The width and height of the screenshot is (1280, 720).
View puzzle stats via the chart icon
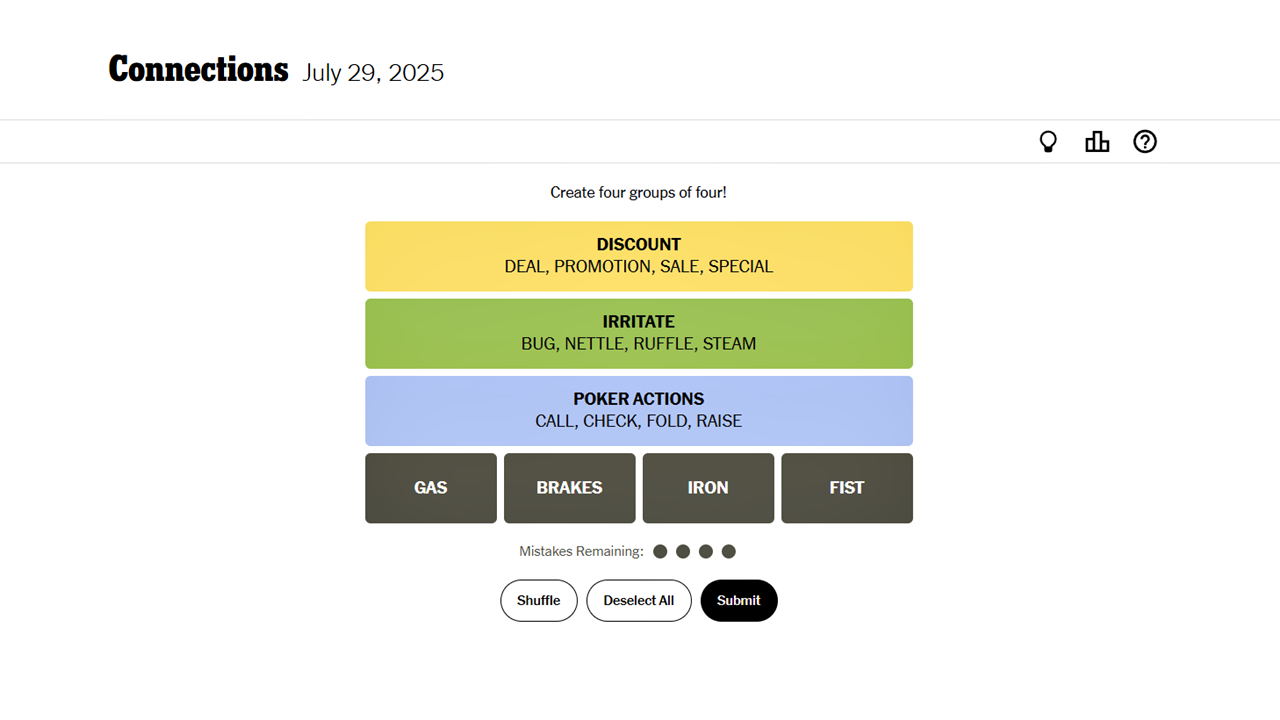point(1097,141)
